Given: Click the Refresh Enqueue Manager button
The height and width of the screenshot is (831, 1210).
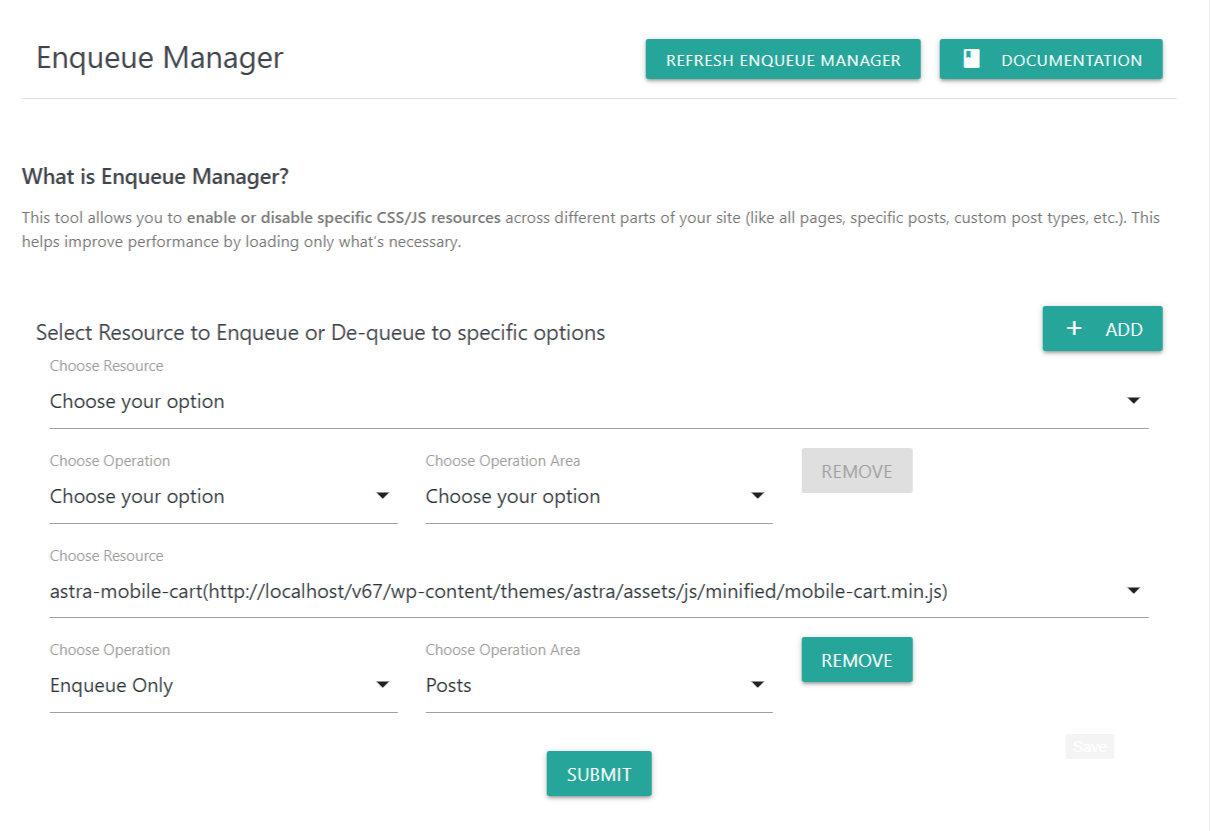Looking at the screenshot, I should coord(783,60).
